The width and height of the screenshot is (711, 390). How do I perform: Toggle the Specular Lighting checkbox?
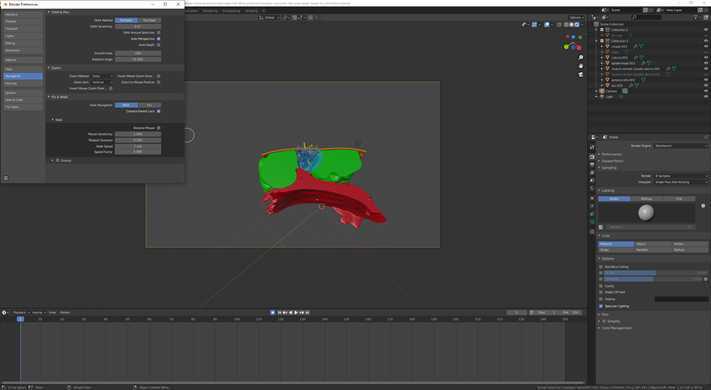click(601, 306)
